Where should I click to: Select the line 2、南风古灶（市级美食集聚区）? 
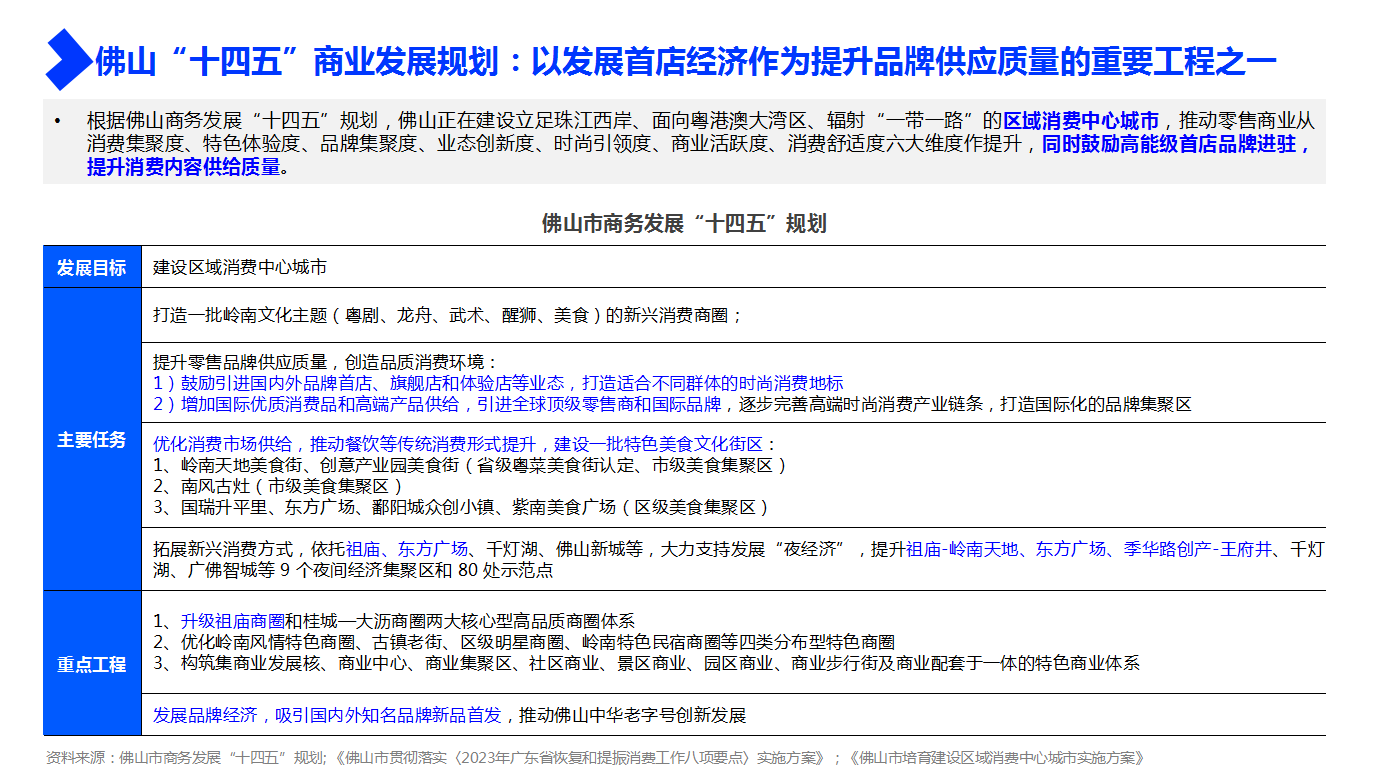pos(278,486)
